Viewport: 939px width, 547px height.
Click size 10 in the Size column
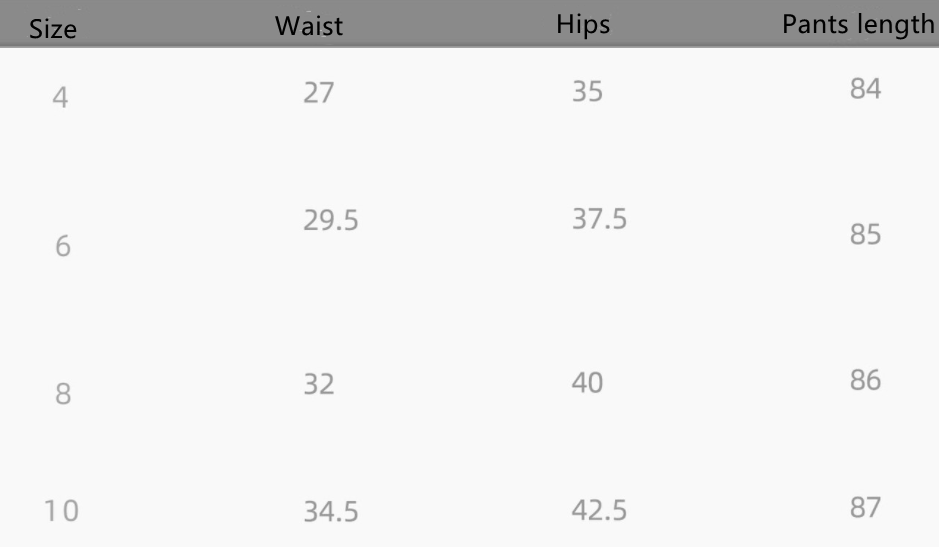[60, 511]
